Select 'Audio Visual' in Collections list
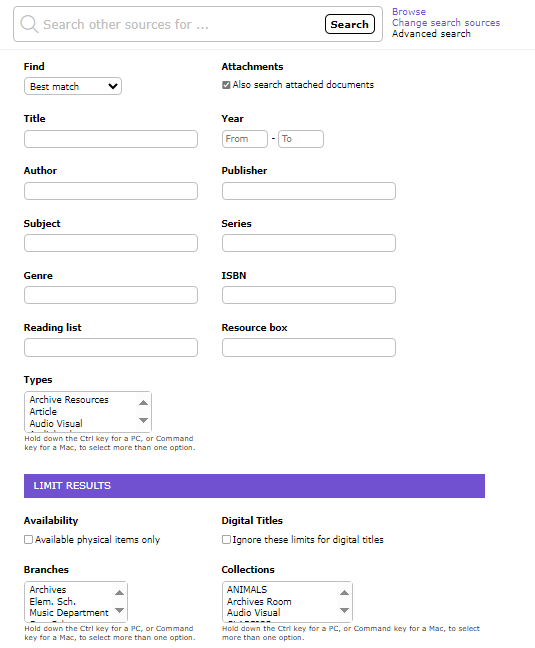 click(253, 613)
